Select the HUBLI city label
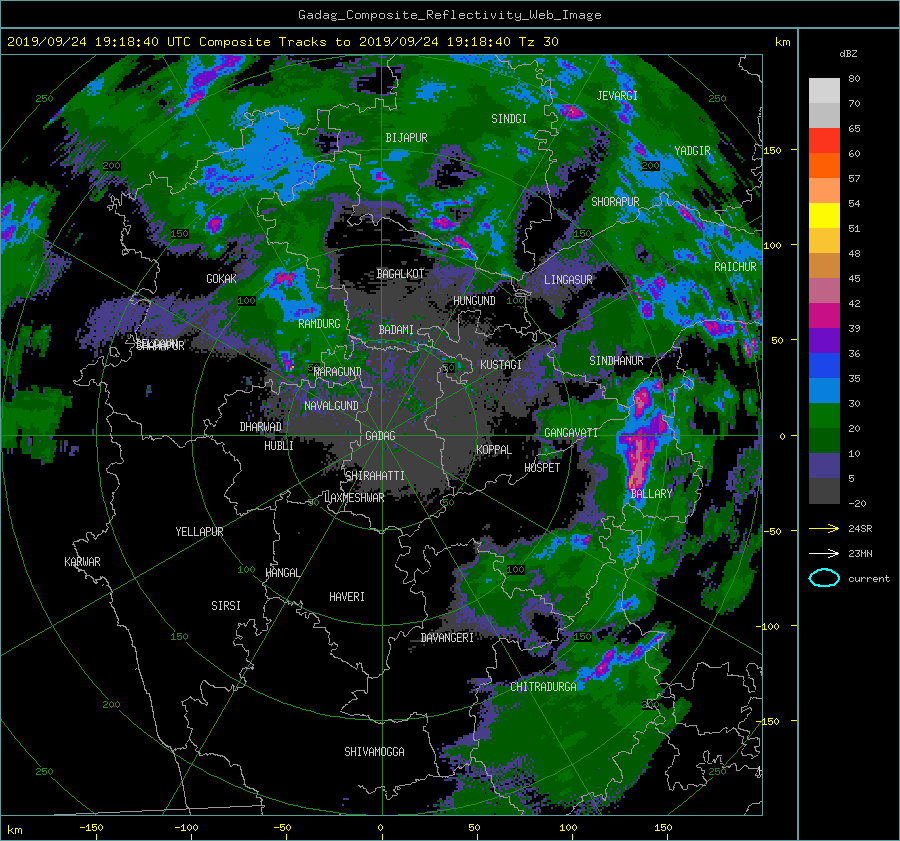900x841 pixels. [279, 445]
